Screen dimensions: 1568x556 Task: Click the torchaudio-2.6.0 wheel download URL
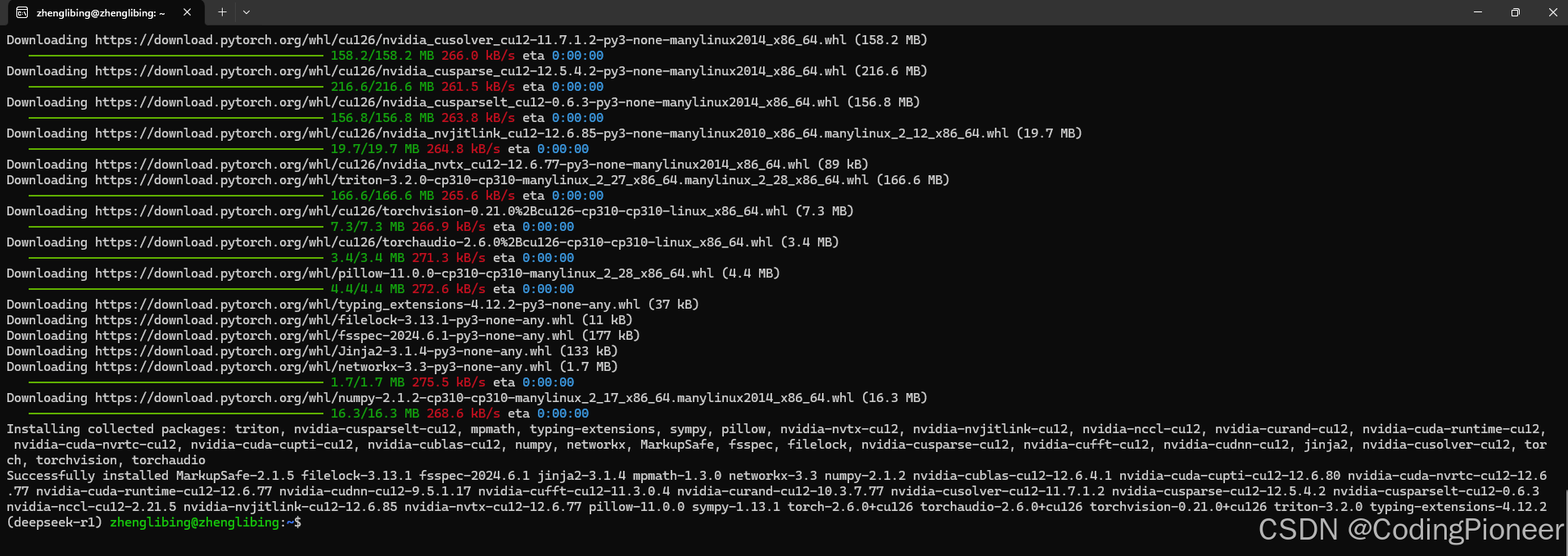pos(434,242)
